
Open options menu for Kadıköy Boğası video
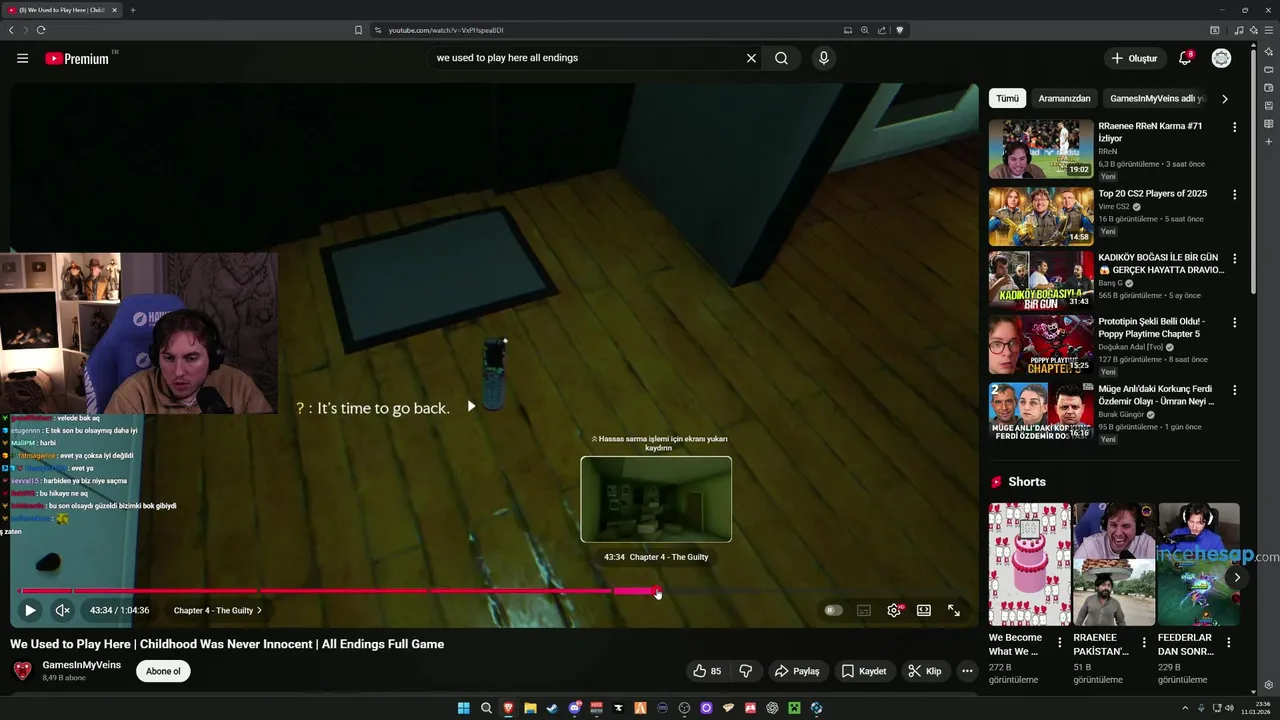coord(1234,258)
